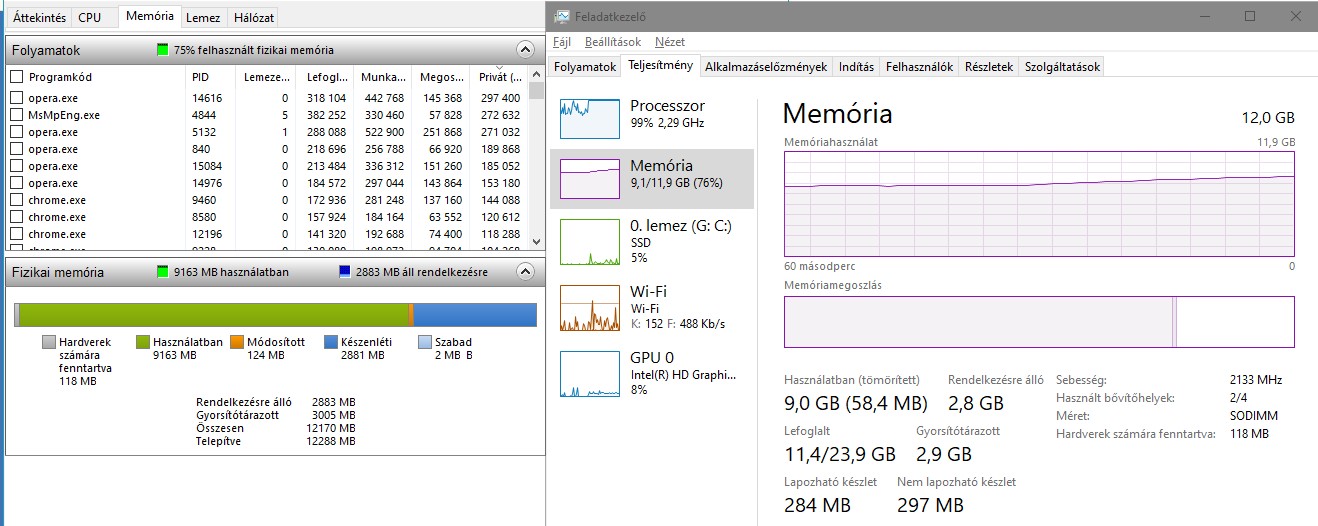Screen dimensions: 1318x526
Task: Click the 'Telepítve 12288 MB' line
Action: tap(276, 441)
